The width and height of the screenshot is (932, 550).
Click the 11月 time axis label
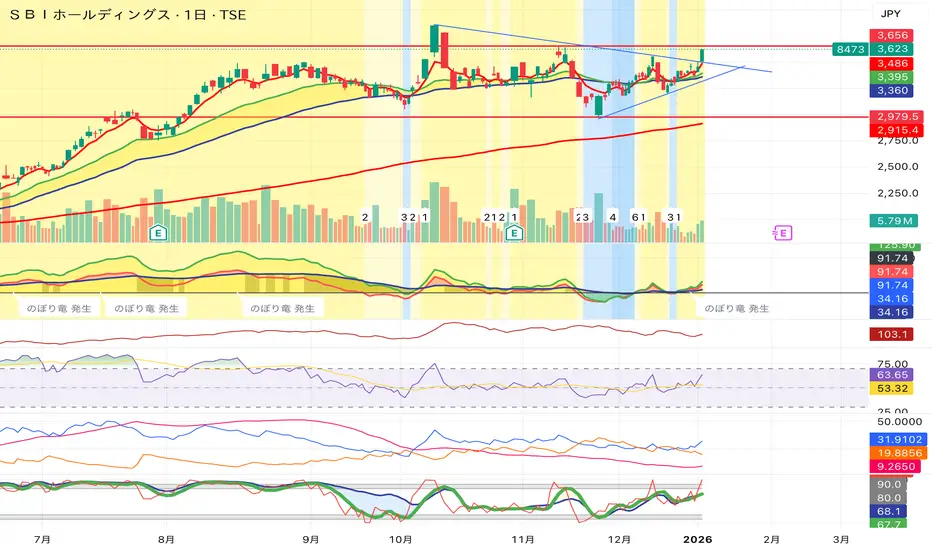coord(522,539)
